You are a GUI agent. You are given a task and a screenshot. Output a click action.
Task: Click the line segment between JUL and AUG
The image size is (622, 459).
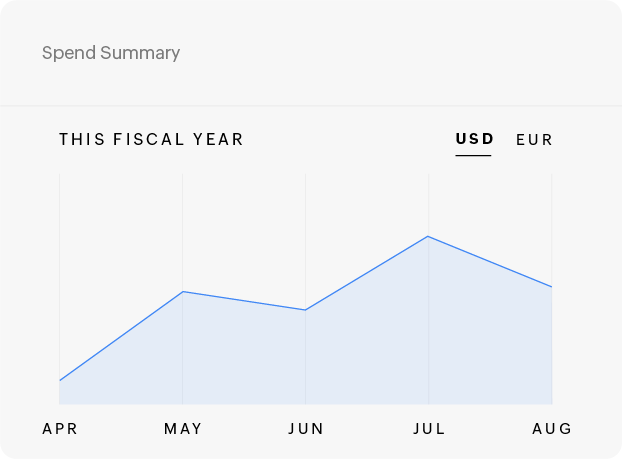tap(490, 261)
